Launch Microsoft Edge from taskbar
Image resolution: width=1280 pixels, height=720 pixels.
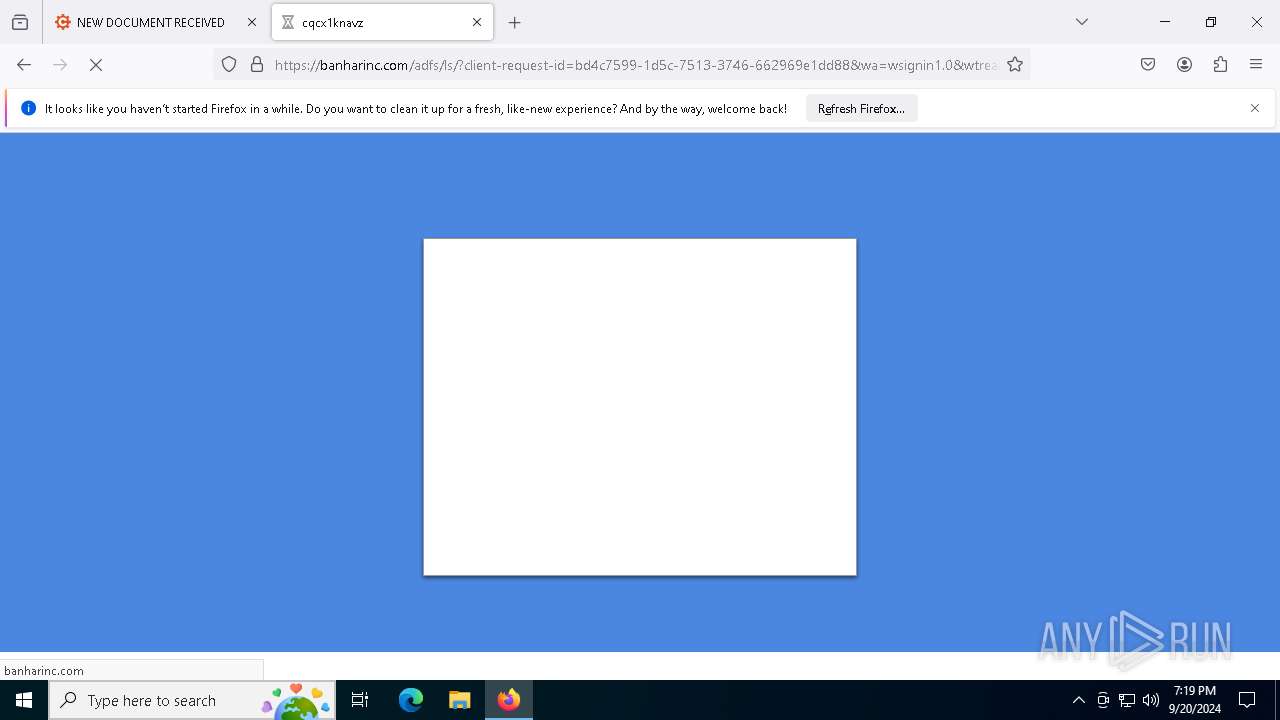click(x=411, y=700)
